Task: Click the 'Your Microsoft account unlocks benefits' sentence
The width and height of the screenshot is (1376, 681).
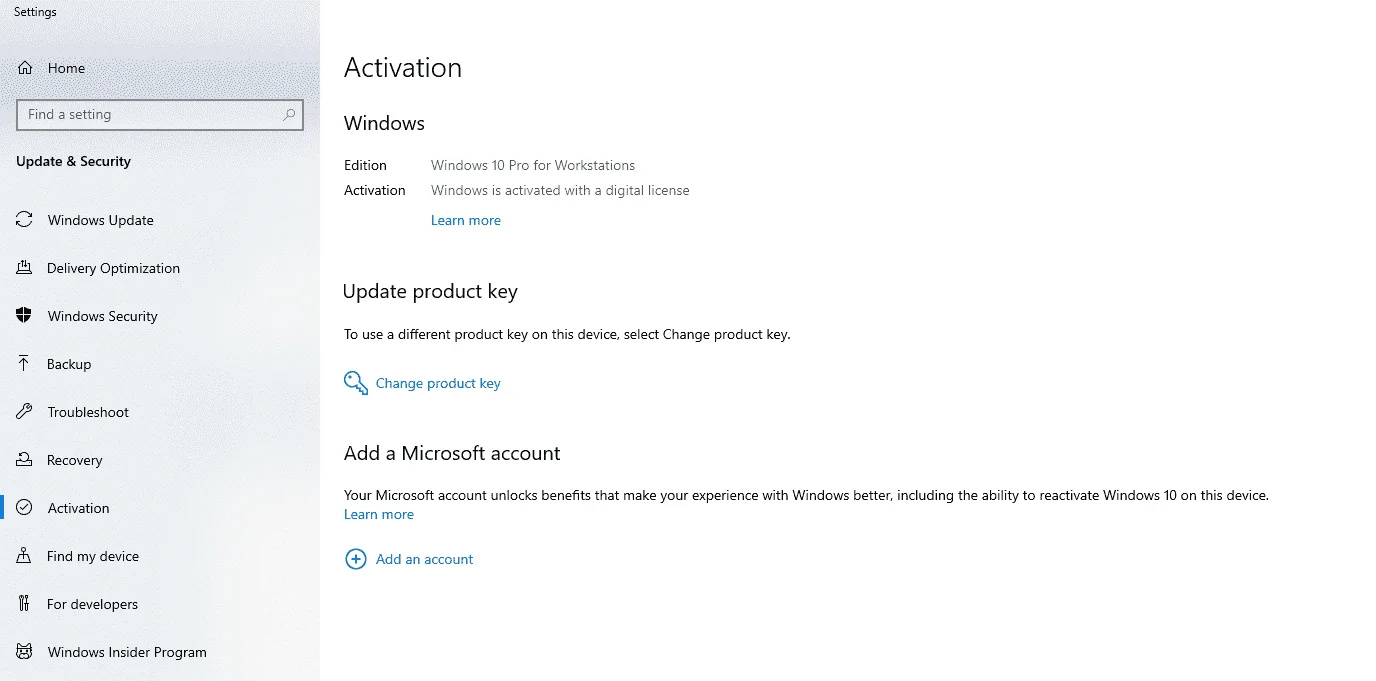Action: point(806,495)
